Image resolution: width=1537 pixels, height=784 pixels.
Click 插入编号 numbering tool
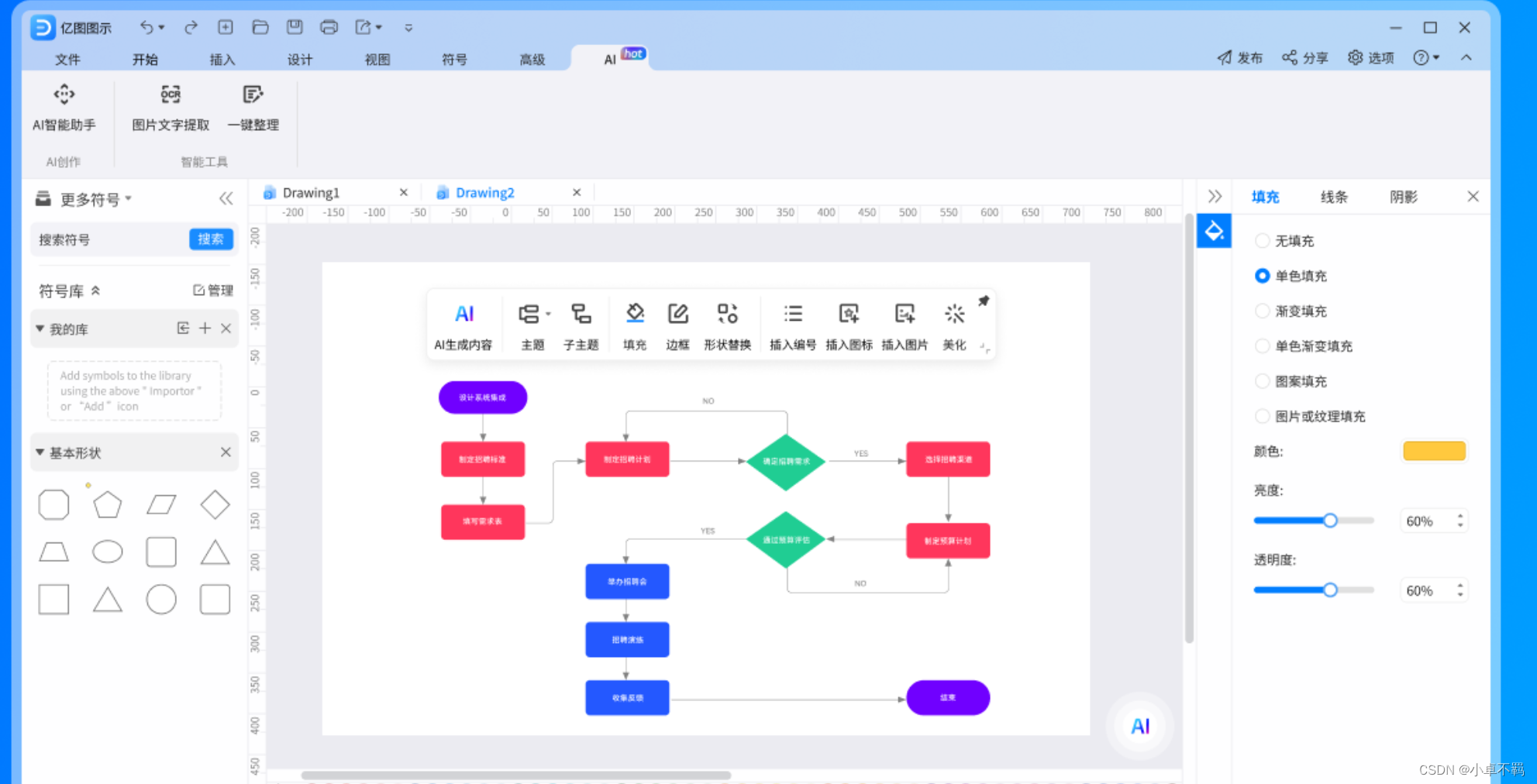[x=792, y=327]
